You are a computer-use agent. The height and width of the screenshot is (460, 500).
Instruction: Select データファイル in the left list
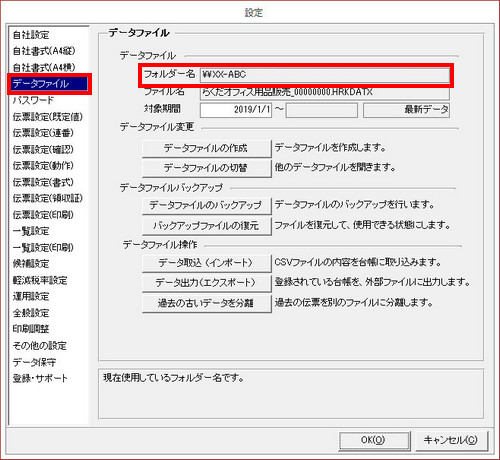click(x=49, y=84)
